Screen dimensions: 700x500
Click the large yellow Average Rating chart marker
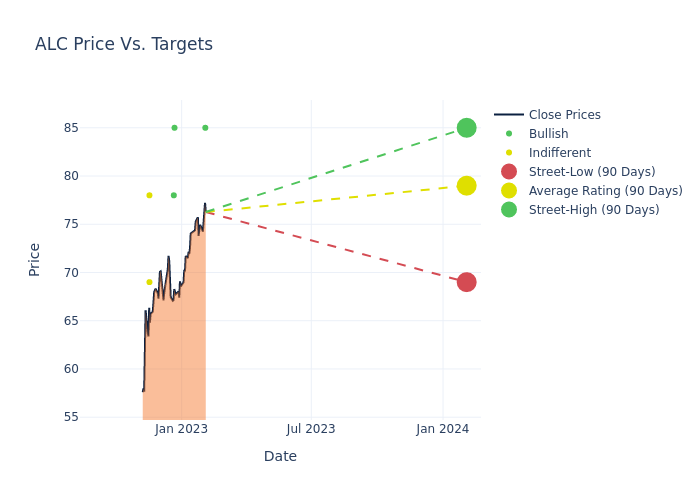466,186
